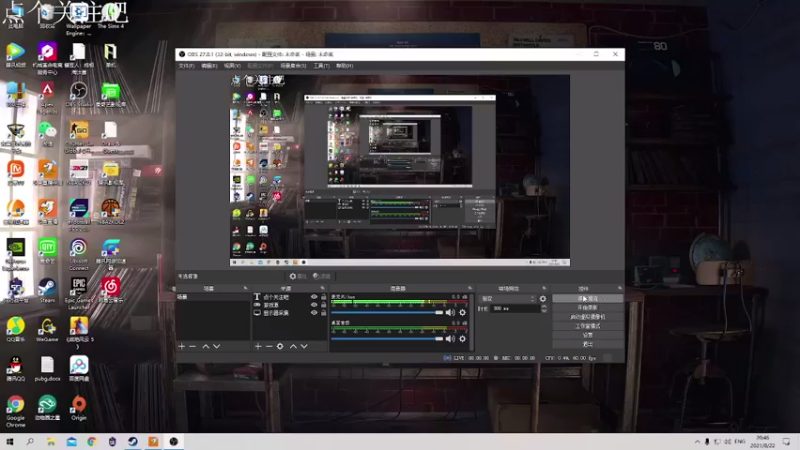Open the 视图(V) View menu in OBS

232,66
